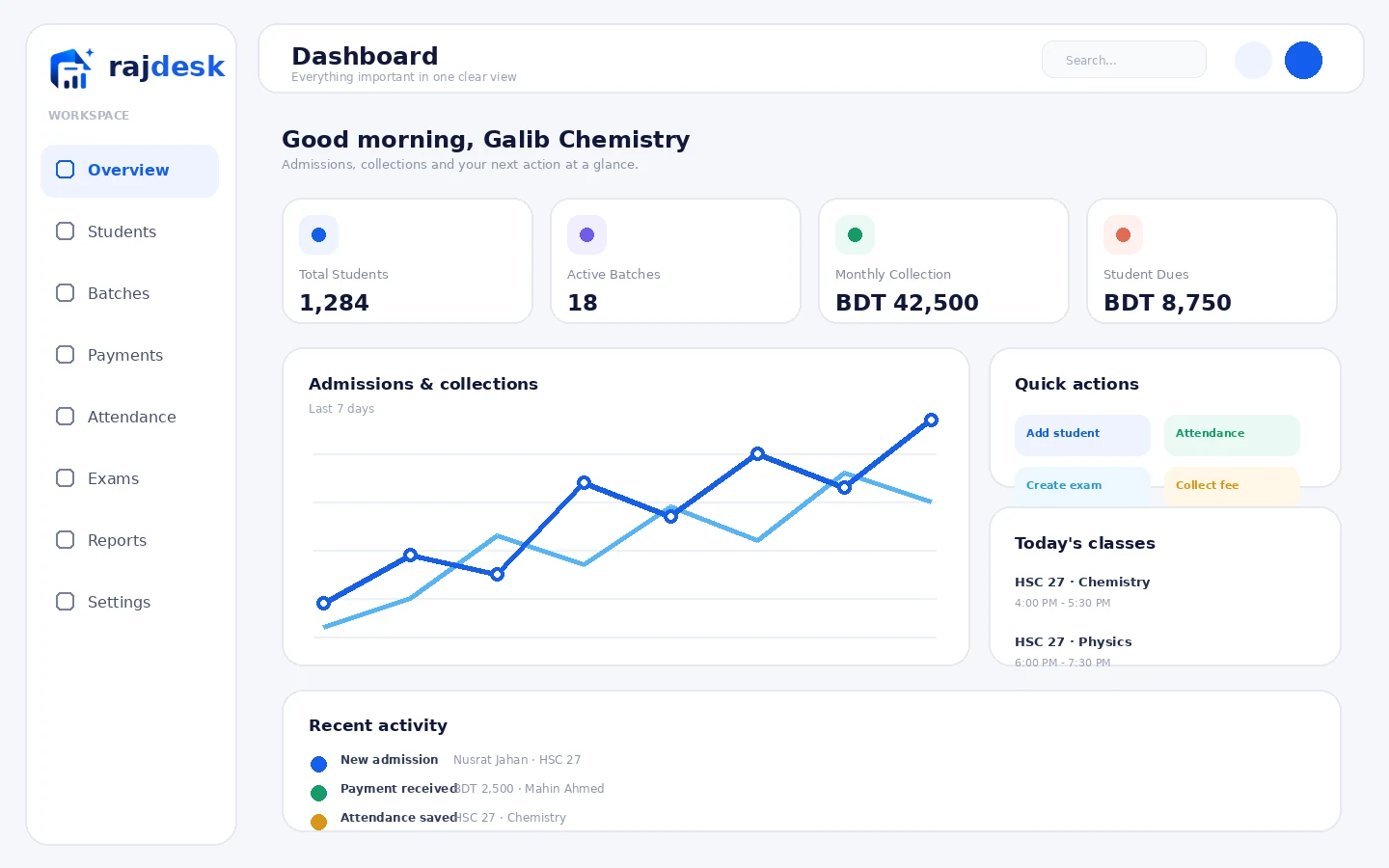Click the Collect fee quick action
Screen dimensions: 1389x868
[x=1232, y=486]
